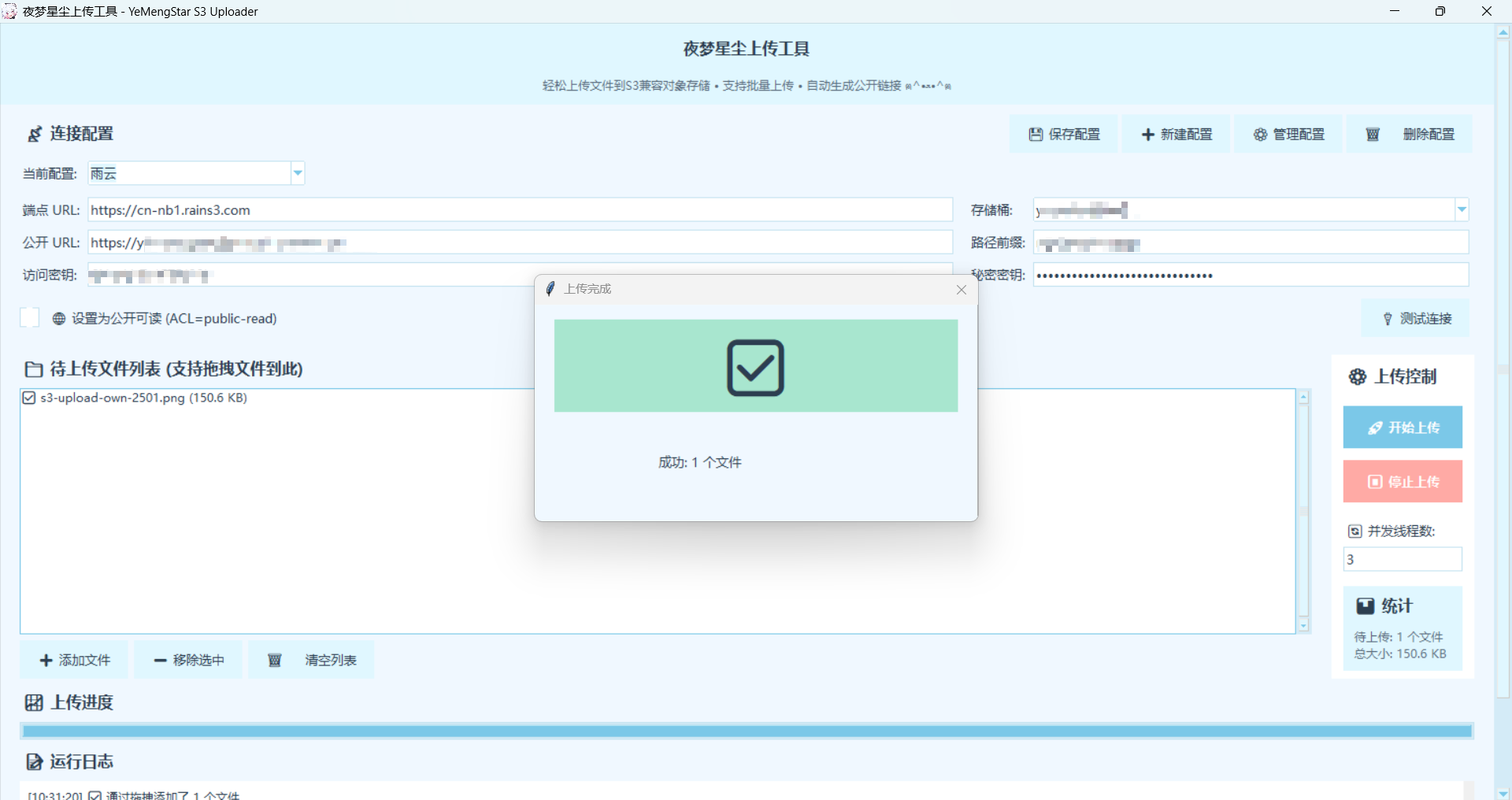
Task: Click the Add Files button
Action: click(75, 660)
